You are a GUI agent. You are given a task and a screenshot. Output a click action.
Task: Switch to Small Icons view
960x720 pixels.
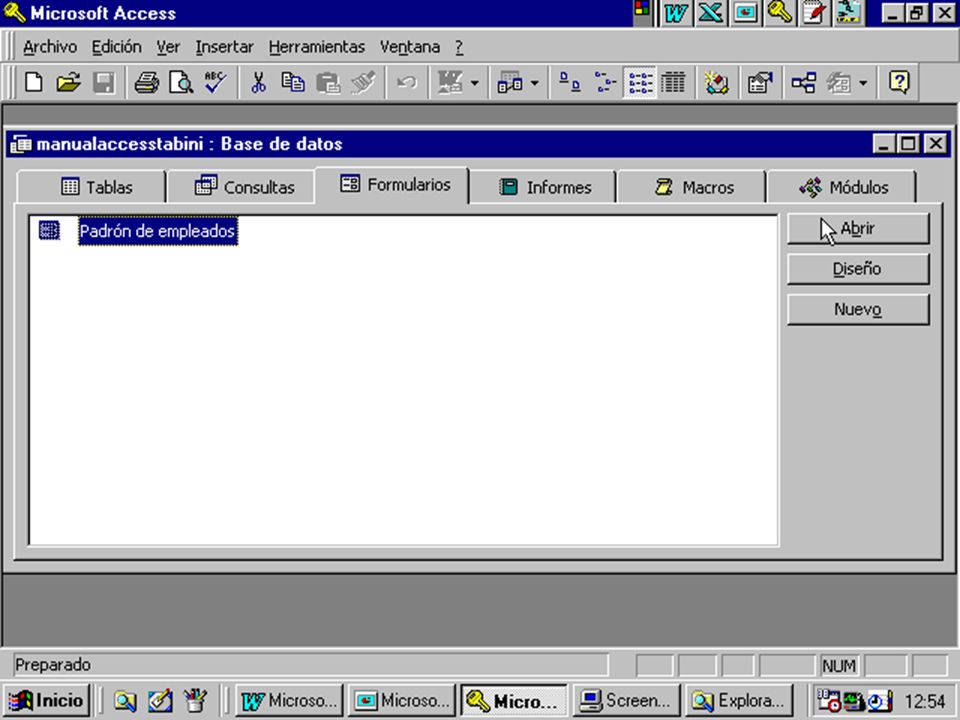[x=604, y=82]
